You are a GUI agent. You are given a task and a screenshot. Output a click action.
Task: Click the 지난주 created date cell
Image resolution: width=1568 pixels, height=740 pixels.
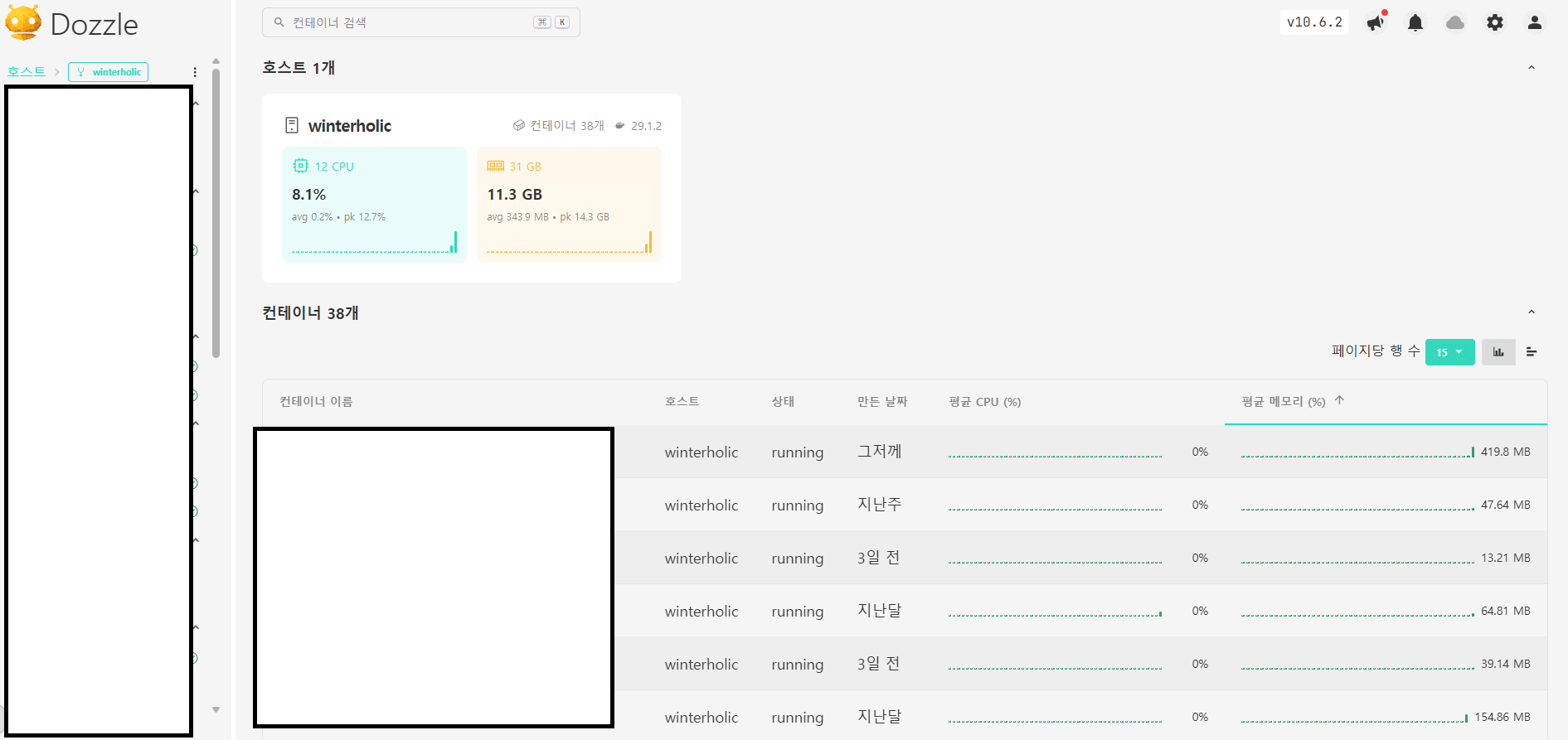click(x=879, y=505)
